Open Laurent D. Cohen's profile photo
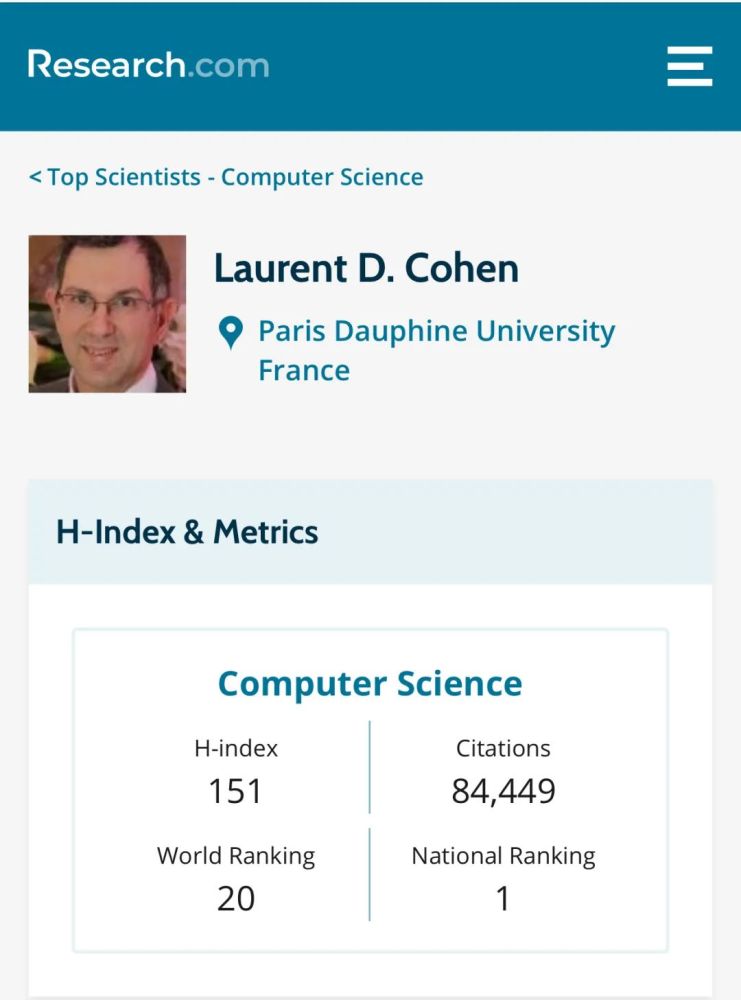Viewport: 741px width, 1000px height. click(107, 314)
